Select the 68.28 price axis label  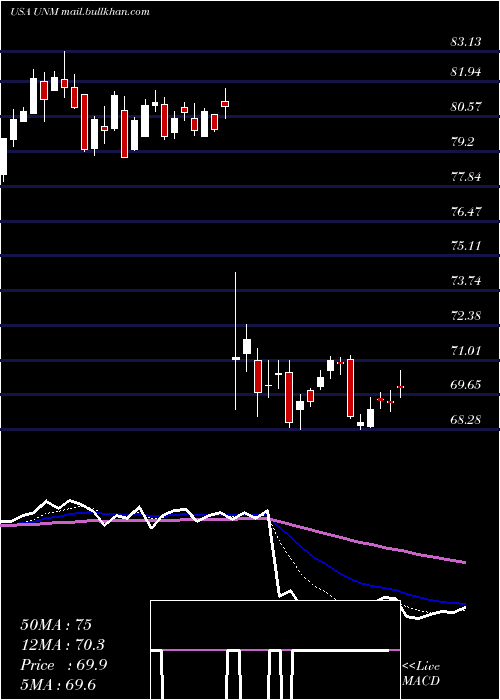pyautogui.click(x=466, y=420)
